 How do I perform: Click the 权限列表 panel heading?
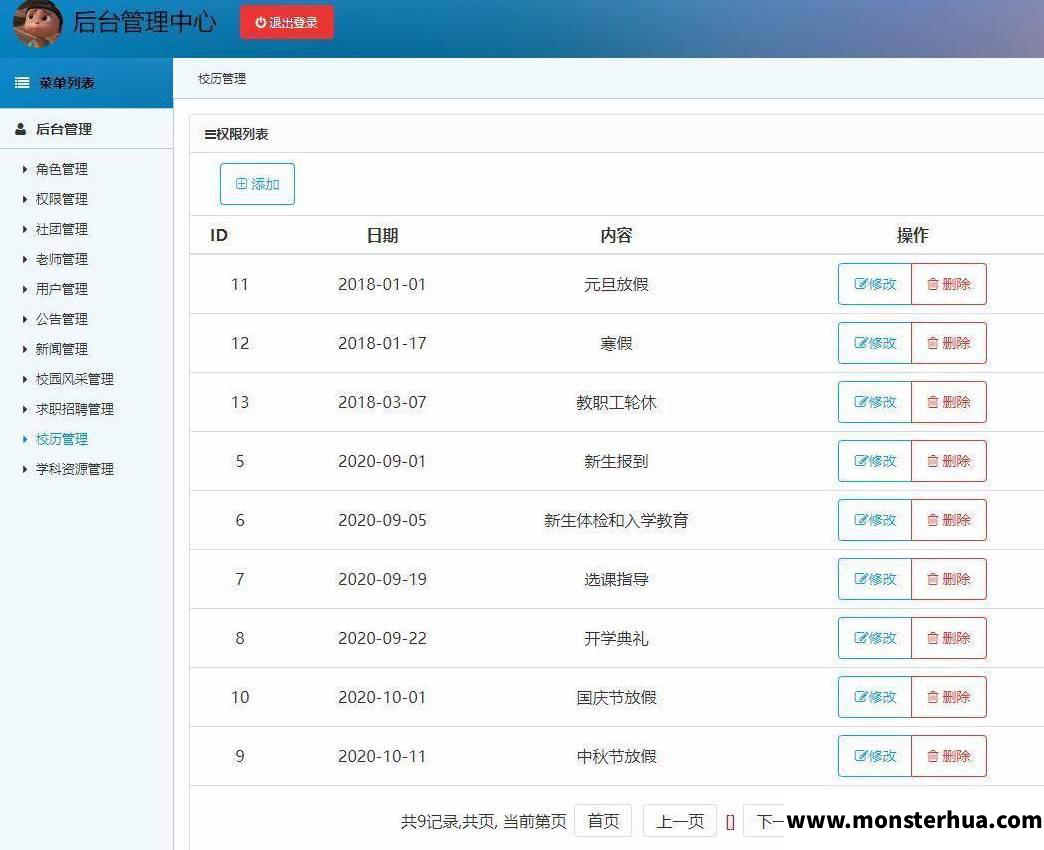[x=236, y=134]
